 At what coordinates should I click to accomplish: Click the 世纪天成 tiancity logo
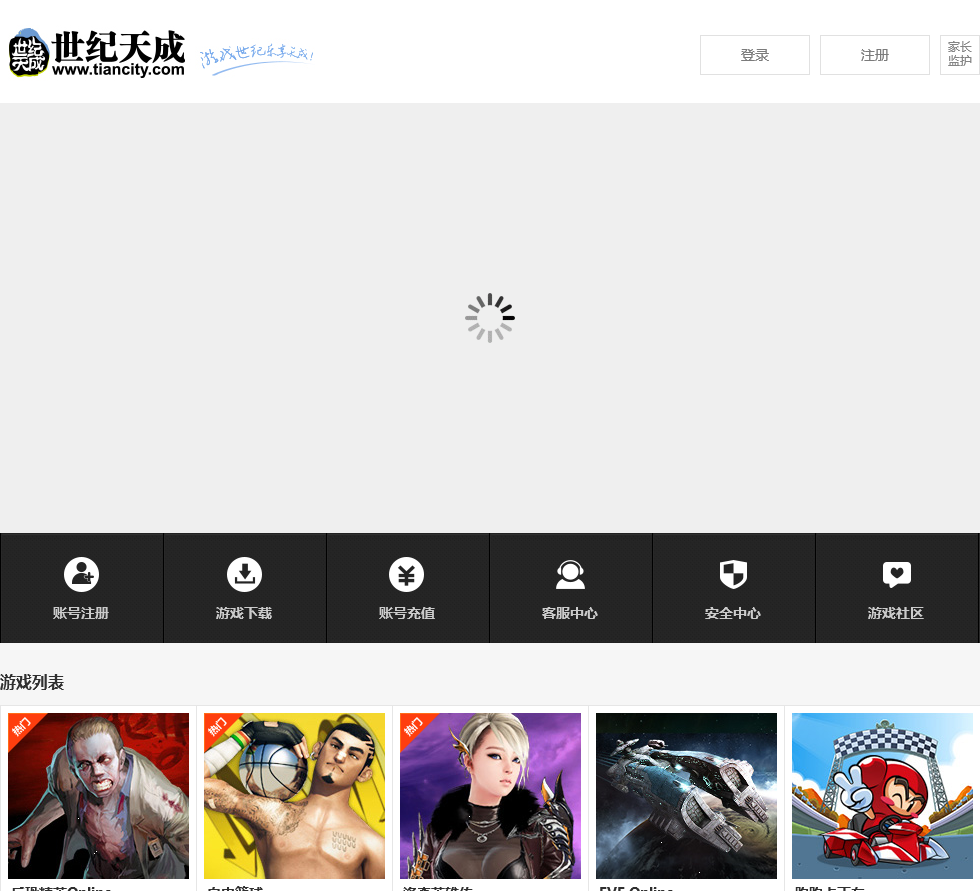(97, 53)
